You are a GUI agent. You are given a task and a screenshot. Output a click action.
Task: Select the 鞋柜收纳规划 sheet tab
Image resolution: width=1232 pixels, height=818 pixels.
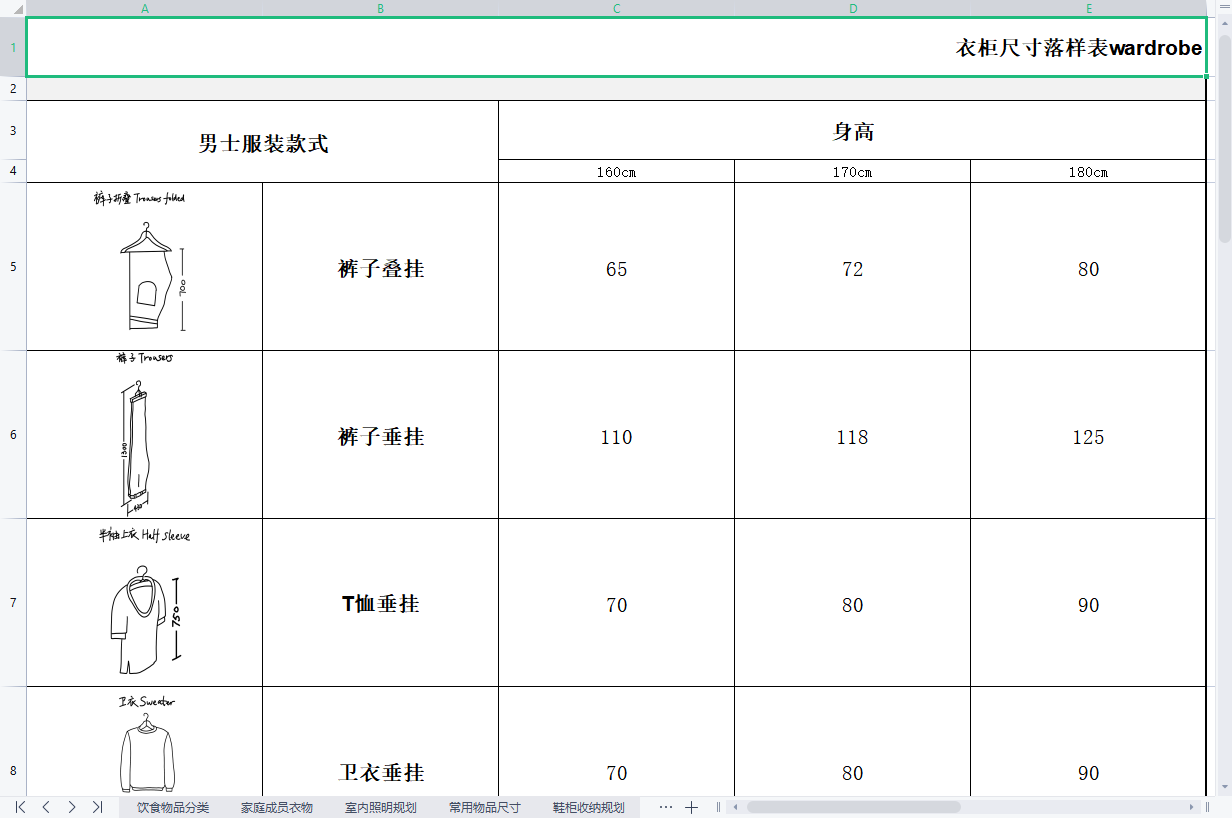589,807
